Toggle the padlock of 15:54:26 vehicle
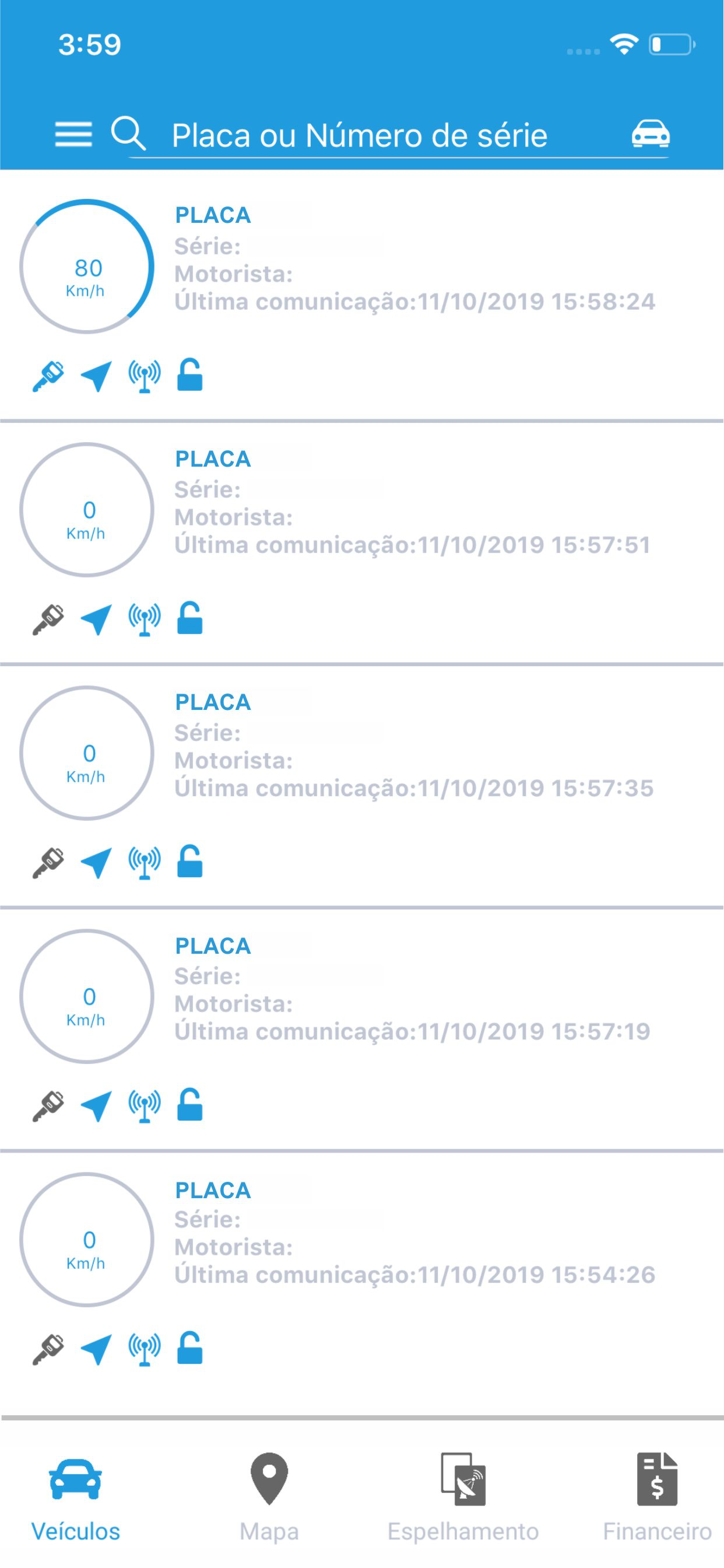 [189, 1348]
